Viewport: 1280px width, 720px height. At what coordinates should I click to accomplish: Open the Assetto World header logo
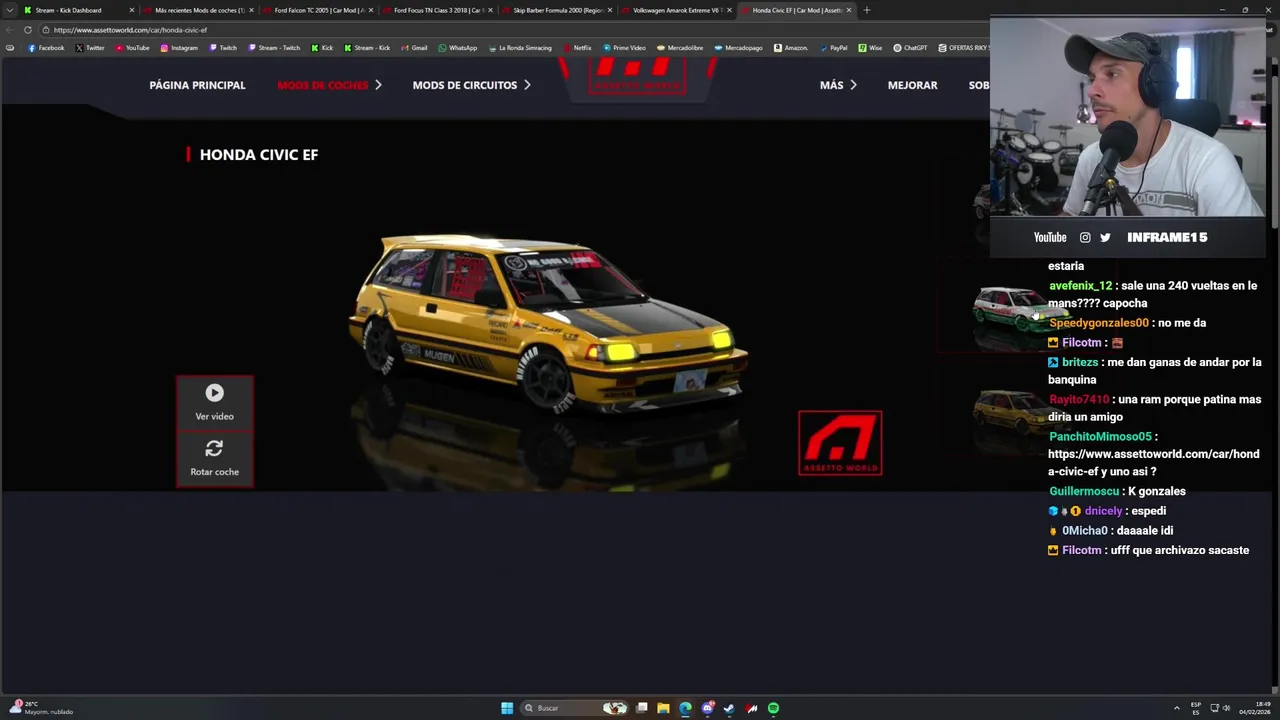[x=638, y=77]
